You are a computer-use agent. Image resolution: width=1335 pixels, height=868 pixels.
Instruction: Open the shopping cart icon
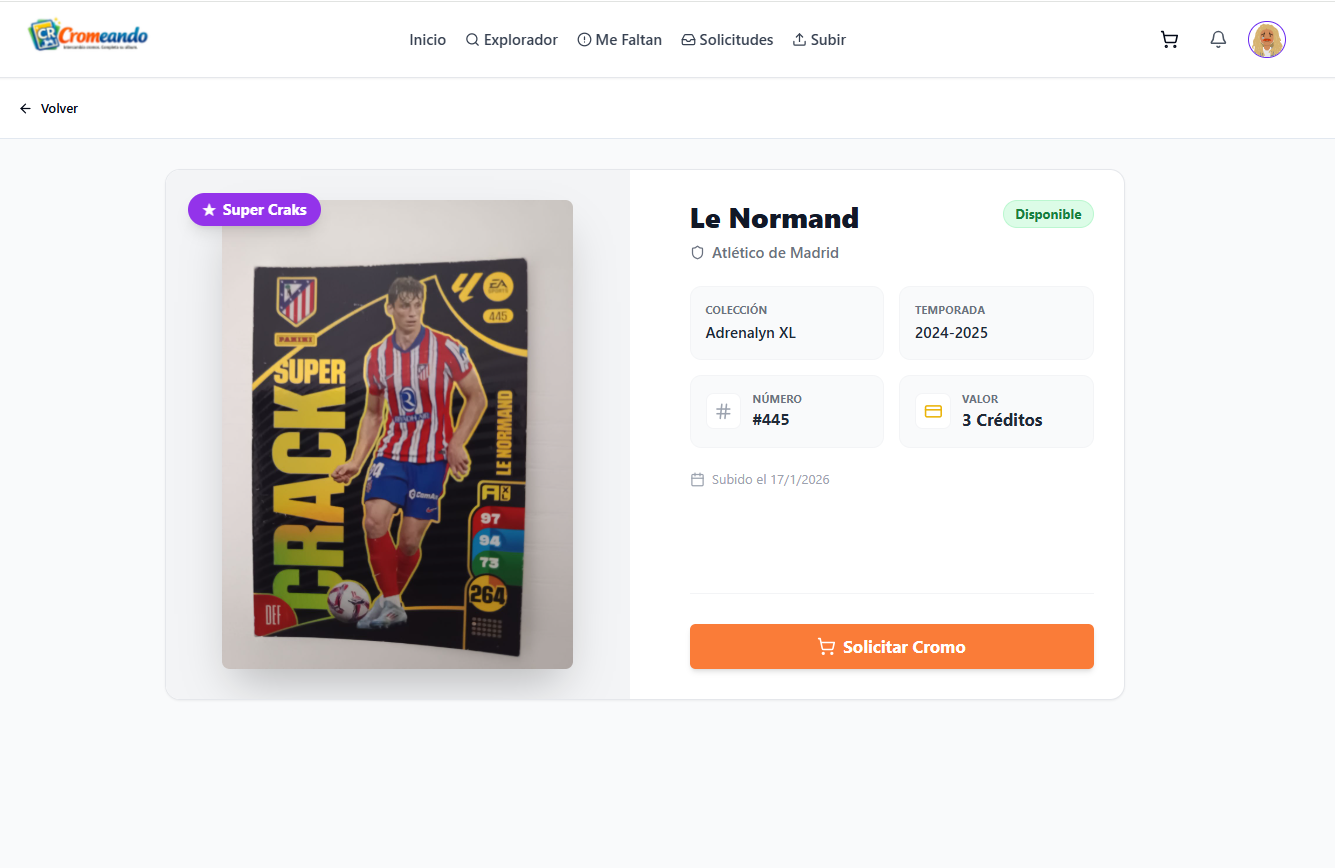pos(1169,40)
